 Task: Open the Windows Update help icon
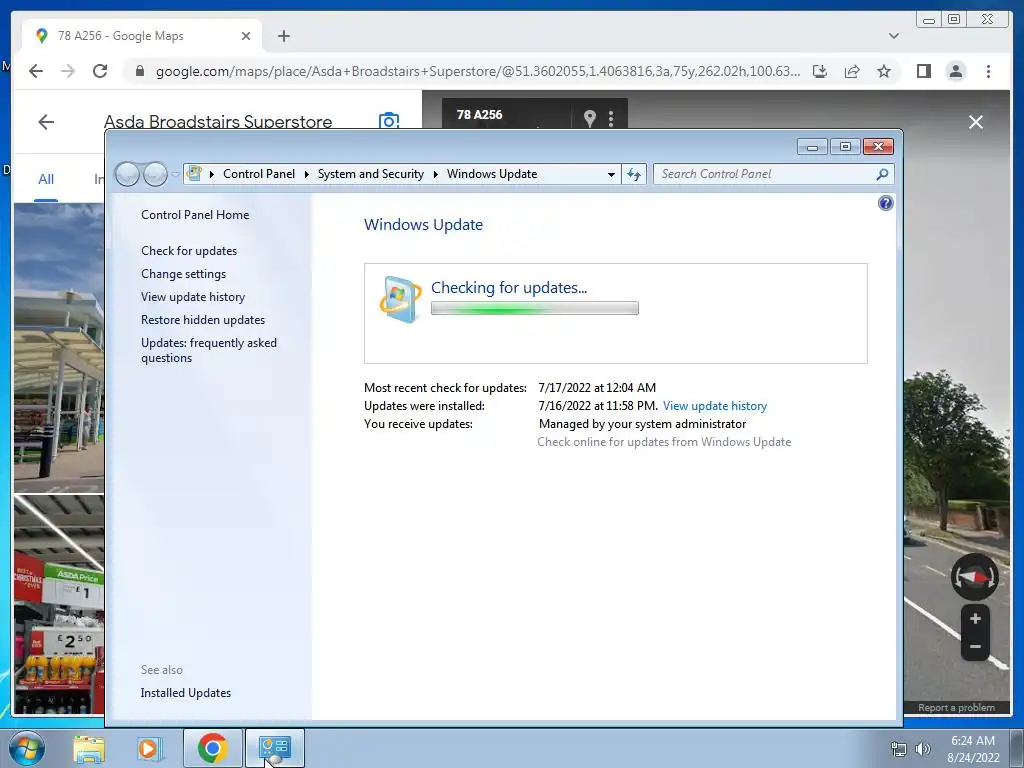(x=886, y=203)
